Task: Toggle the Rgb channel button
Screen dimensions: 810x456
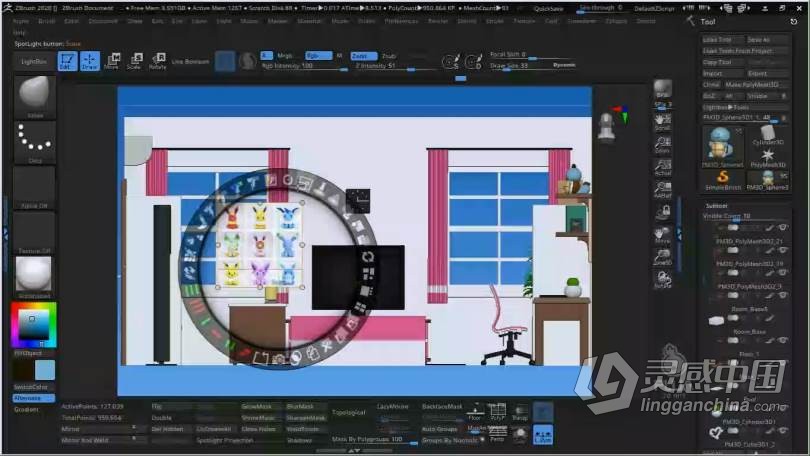Action: coord(318,56)
